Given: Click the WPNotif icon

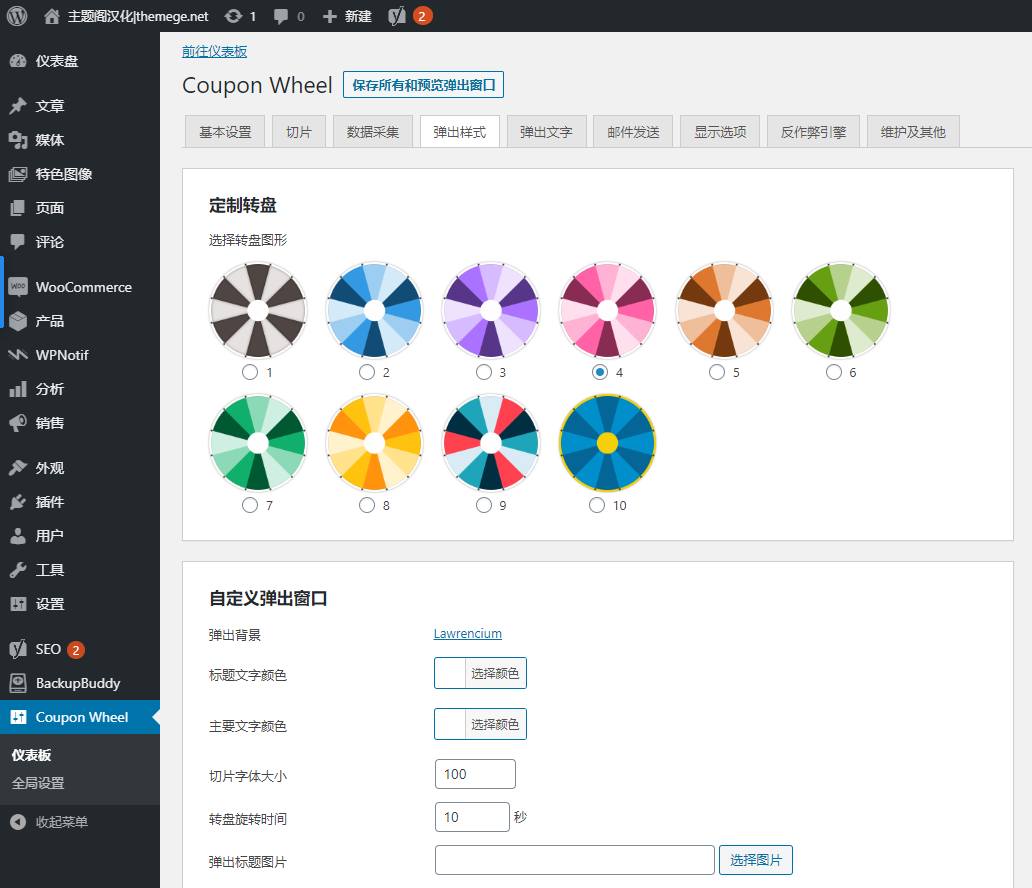Looking at the screenshot, I should click(x=18, y=355).
